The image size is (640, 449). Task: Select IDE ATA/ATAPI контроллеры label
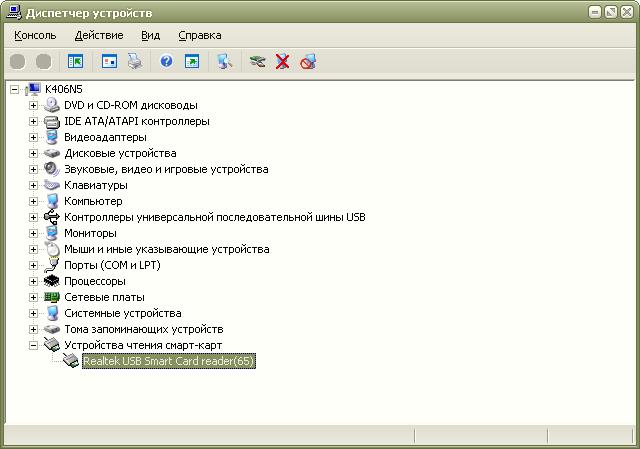137,121
